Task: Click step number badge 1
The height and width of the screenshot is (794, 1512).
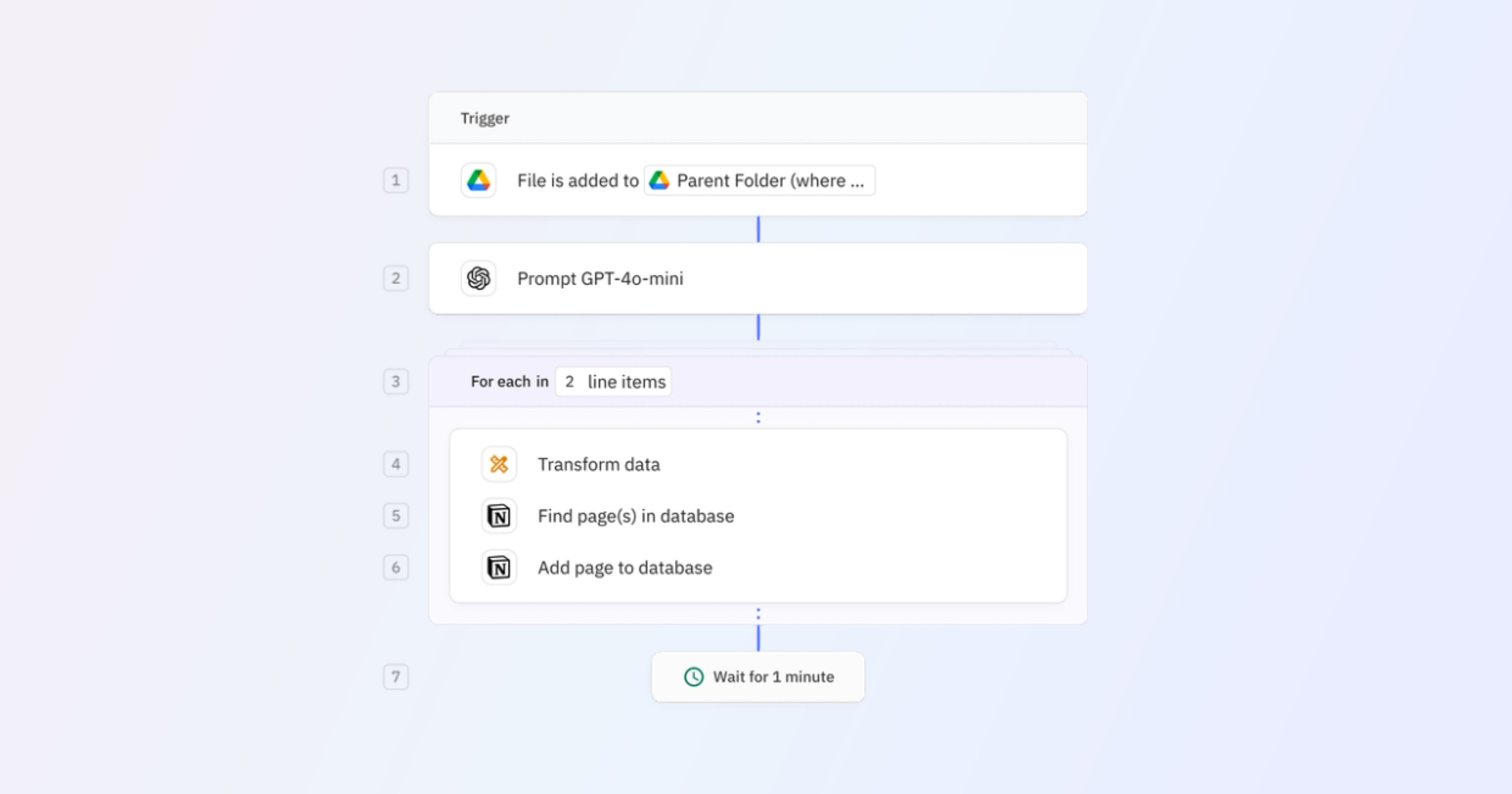Action: pyautogui.click(x=396, y=180)
